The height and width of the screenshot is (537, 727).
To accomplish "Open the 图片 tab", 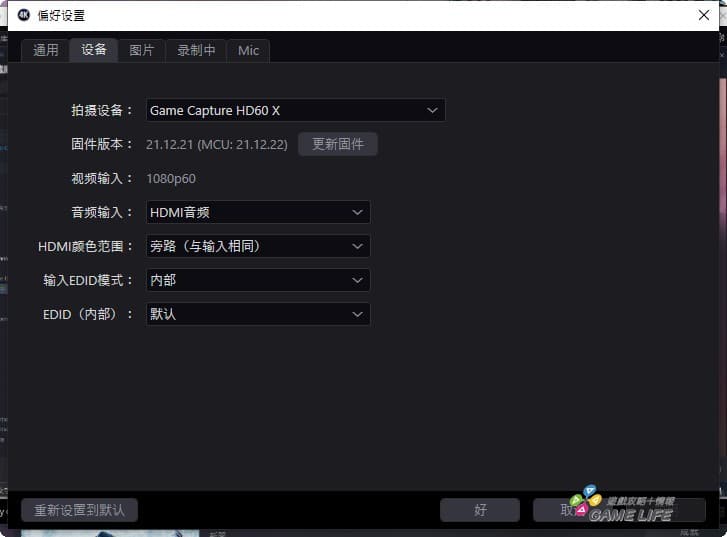I will [142, 50].
